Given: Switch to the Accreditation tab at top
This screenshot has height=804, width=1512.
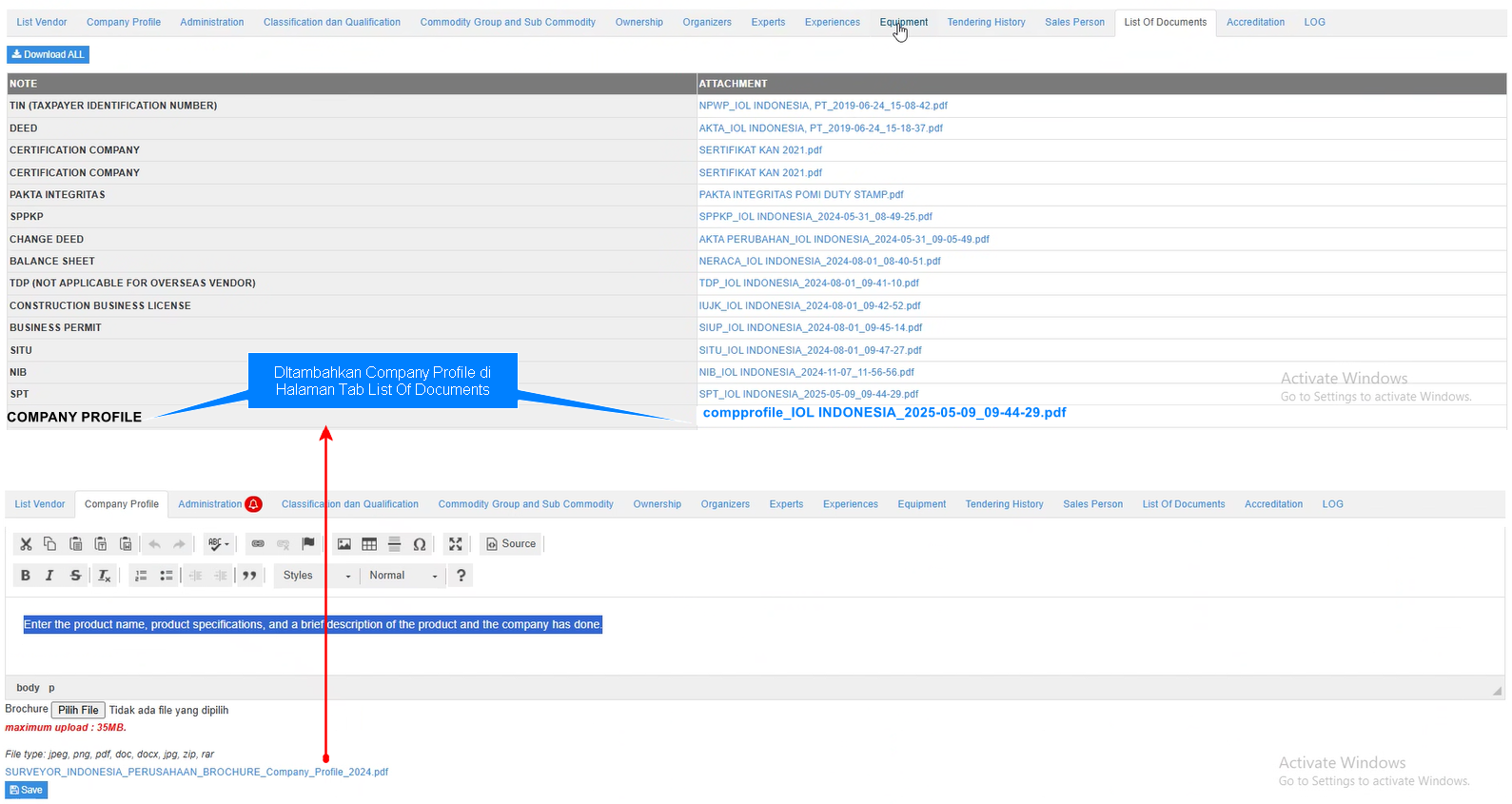Looking at the screenshot, I should pyautogui.click(x=1255, y=22).
